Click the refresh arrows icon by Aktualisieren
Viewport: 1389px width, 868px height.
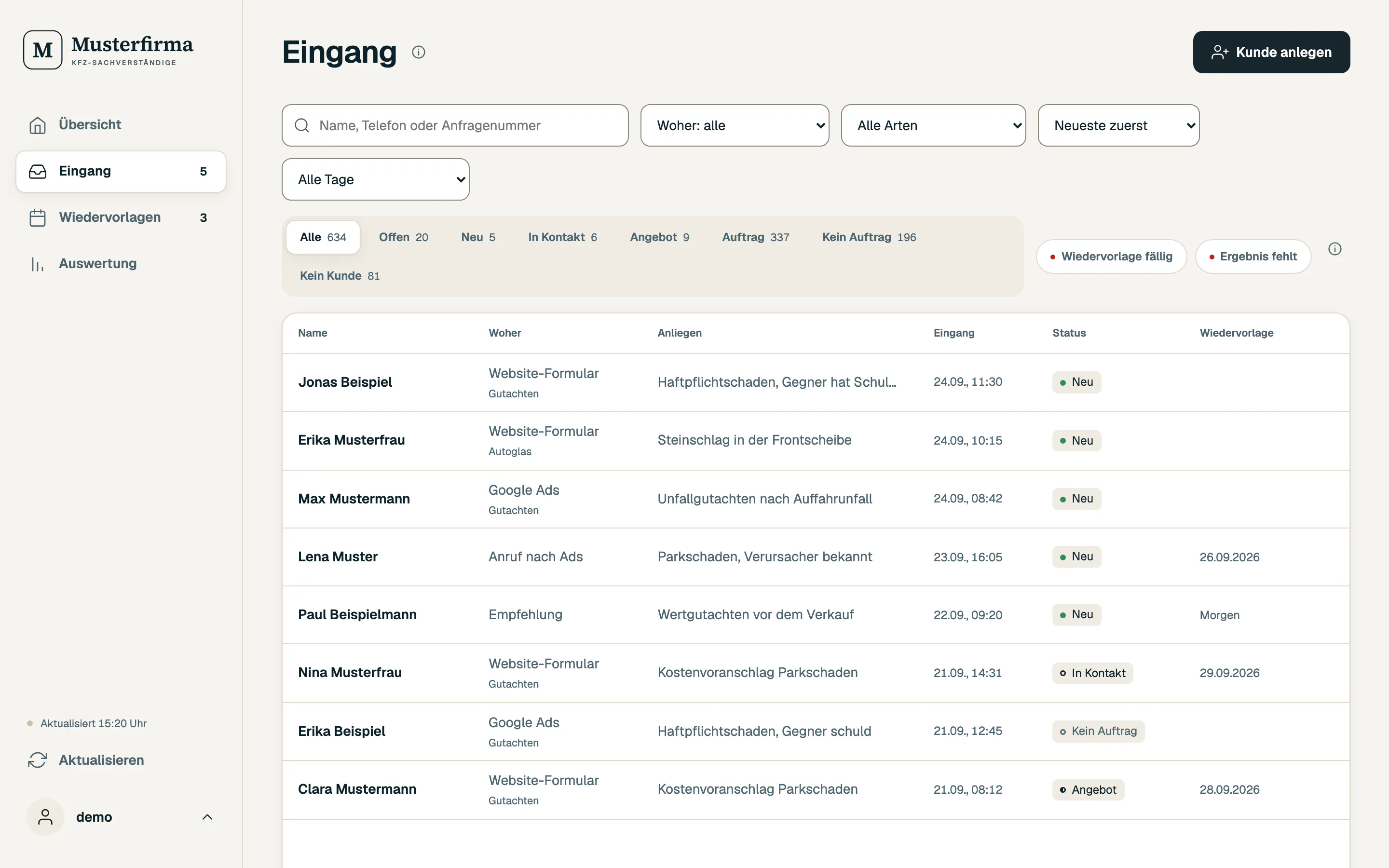point(38,760)
